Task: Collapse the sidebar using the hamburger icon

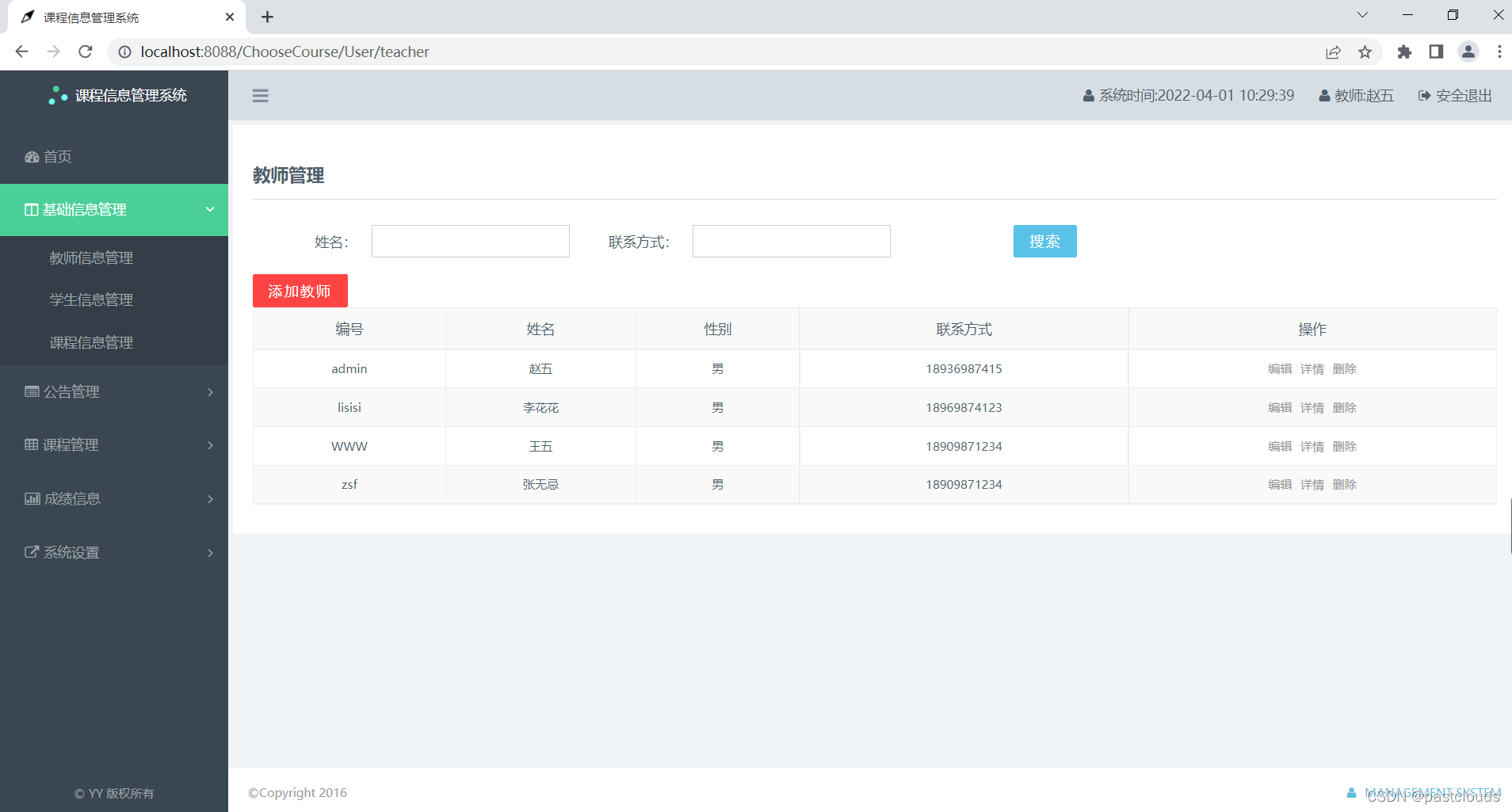Action: tap(261, 95)
